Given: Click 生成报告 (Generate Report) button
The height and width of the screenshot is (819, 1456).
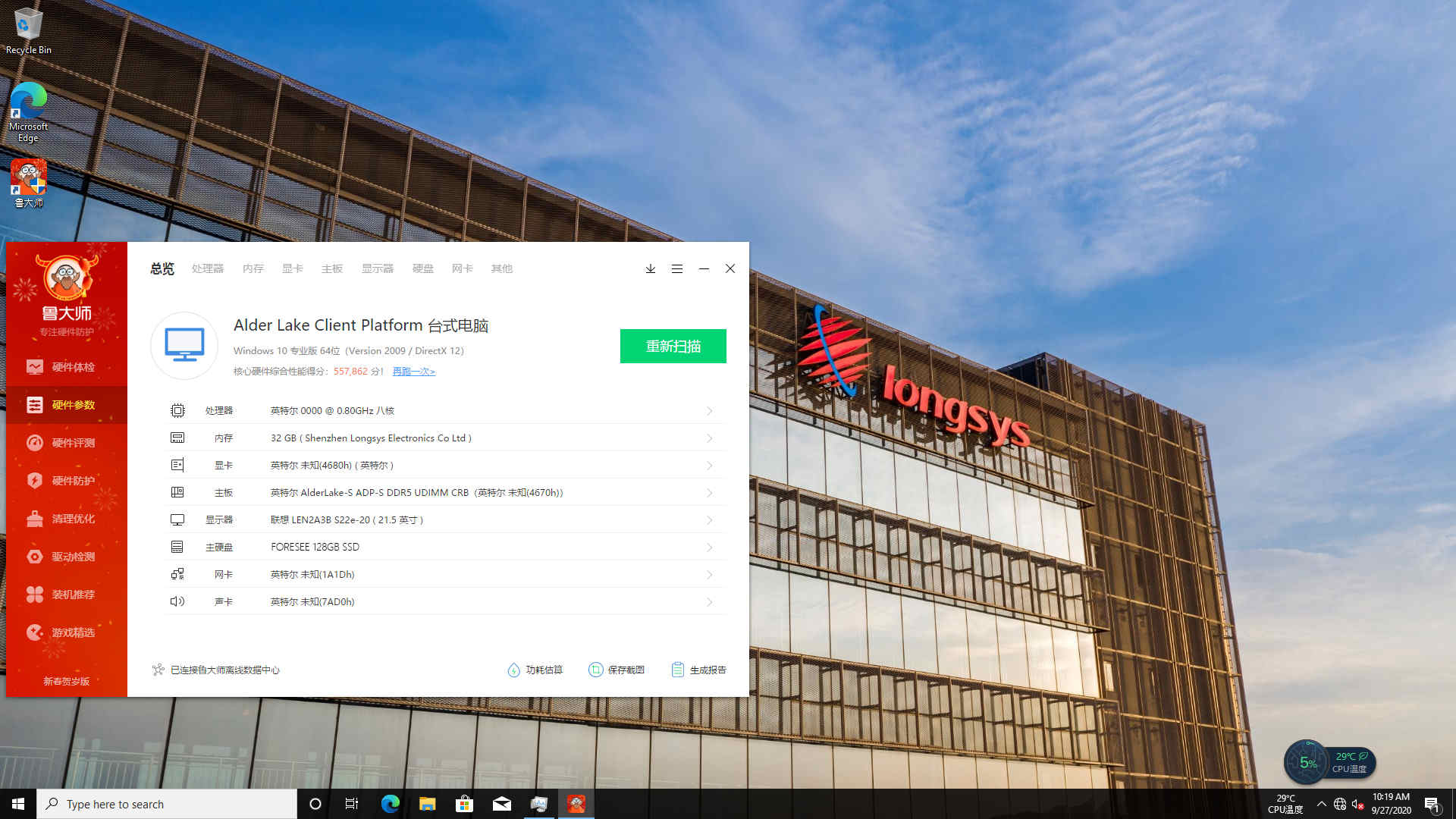Looking at the screenshot, I should click(x=697, y=670).
